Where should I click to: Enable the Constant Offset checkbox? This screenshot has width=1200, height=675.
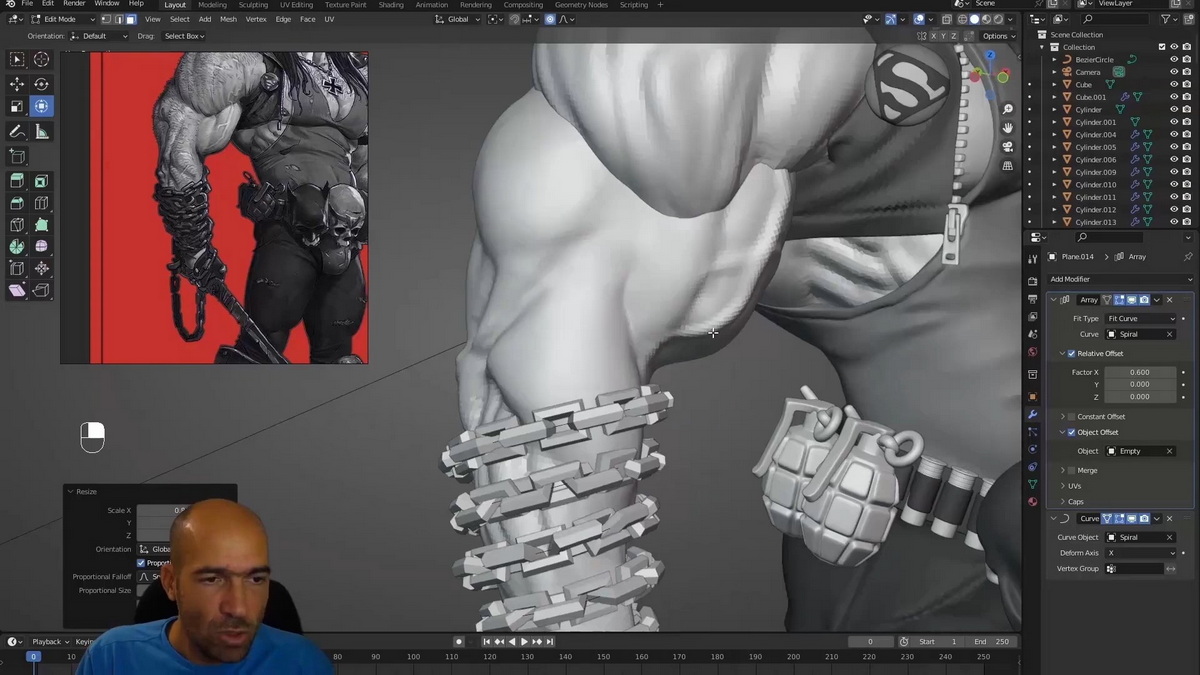click(1071, 416)
